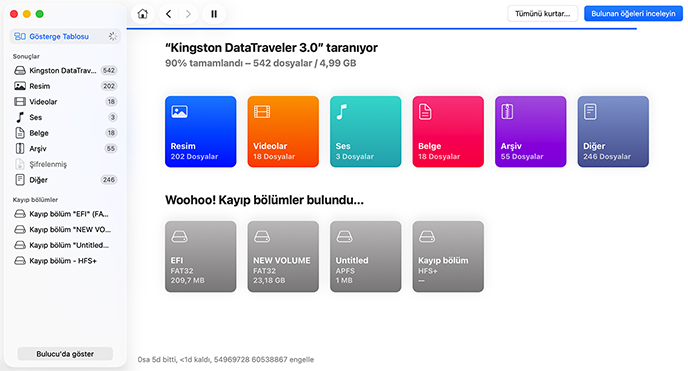
Task: Open the Kayıp bölüm HFS+ card
Action: [x=448, y=257]
